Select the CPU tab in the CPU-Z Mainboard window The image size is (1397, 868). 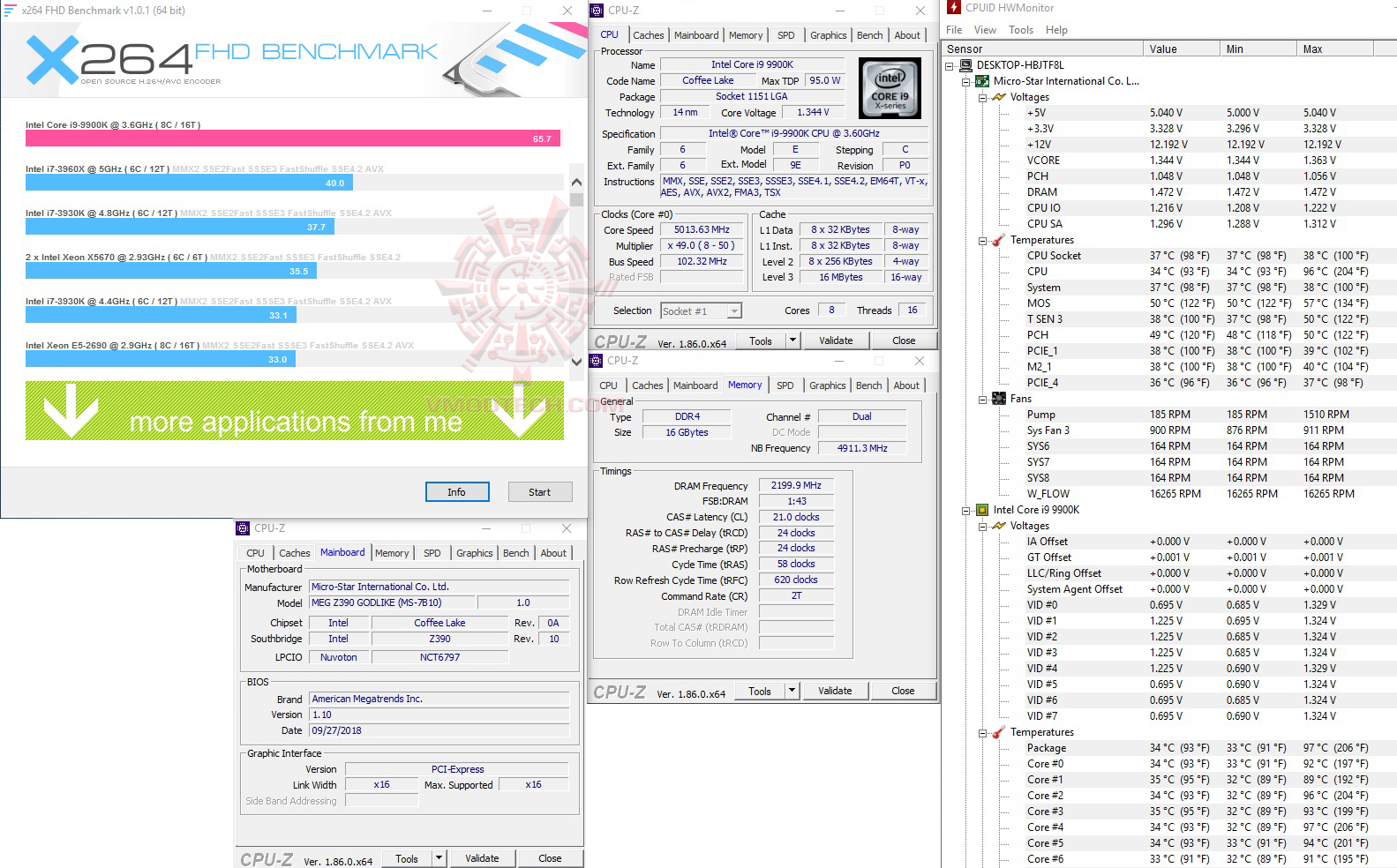tap(255, 553)
